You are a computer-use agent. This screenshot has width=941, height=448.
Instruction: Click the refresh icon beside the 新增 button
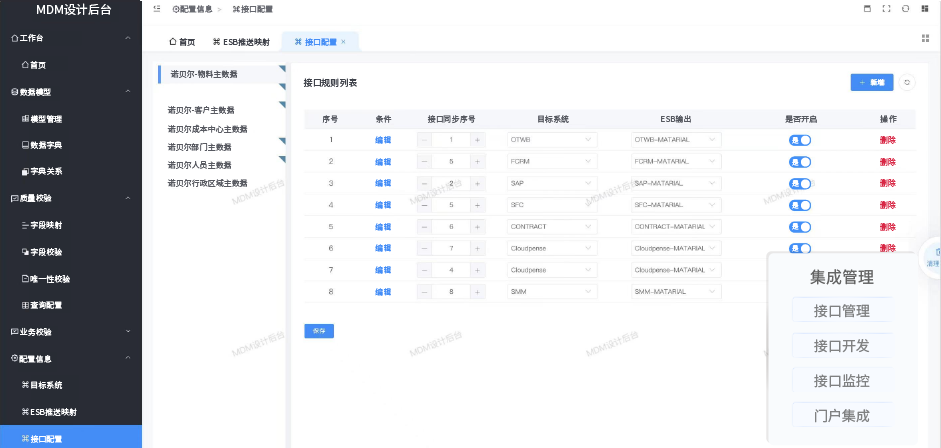[x=907, y=83]
